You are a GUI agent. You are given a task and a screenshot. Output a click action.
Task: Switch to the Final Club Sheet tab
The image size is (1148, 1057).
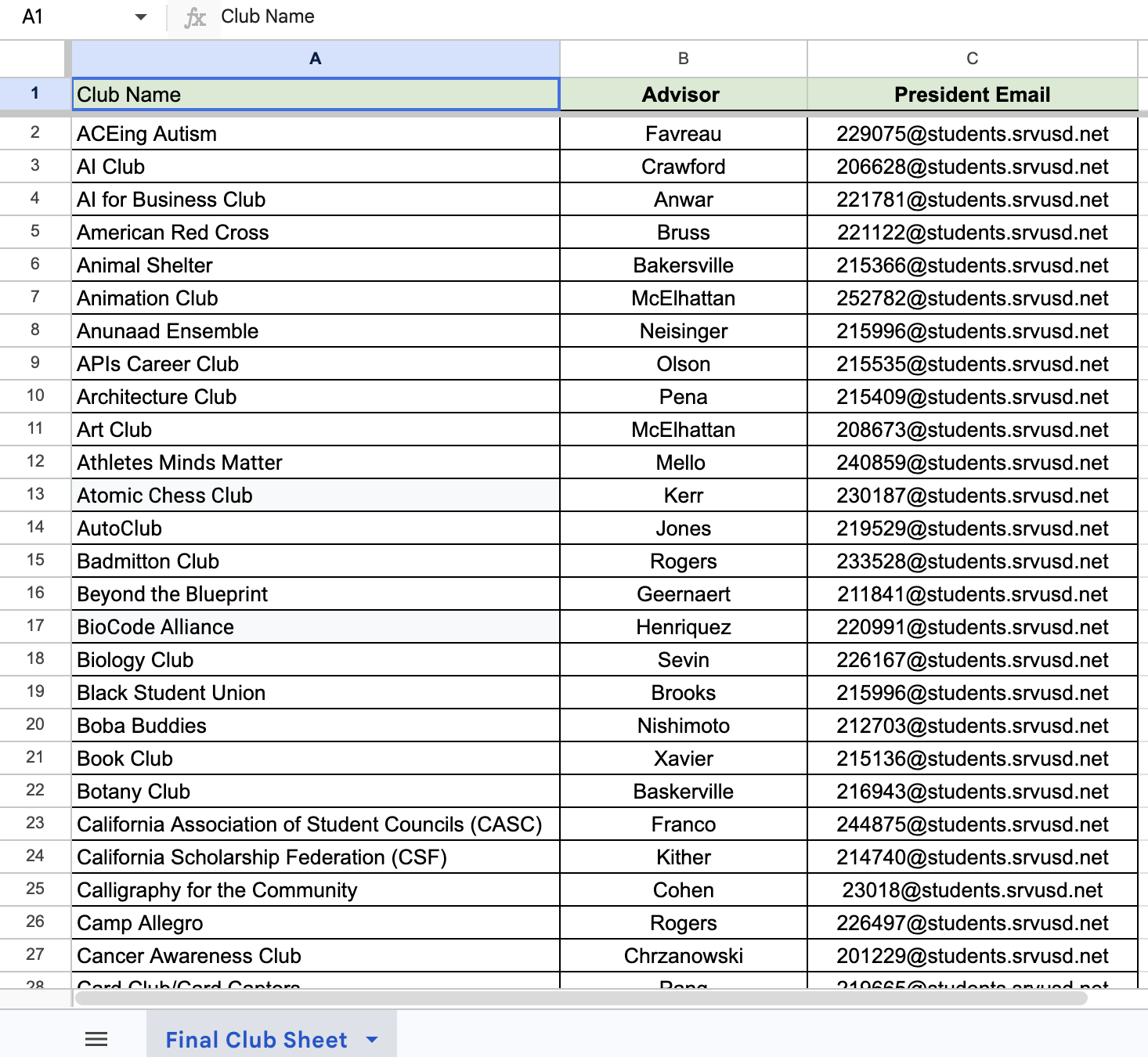click(256, 1040)
